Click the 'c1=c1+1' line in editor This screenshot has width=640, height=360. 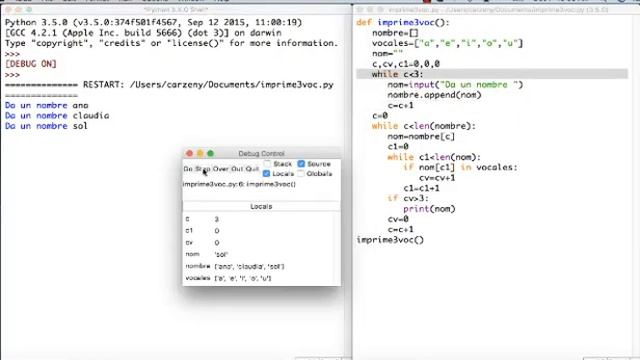click(x=421, y=188)
